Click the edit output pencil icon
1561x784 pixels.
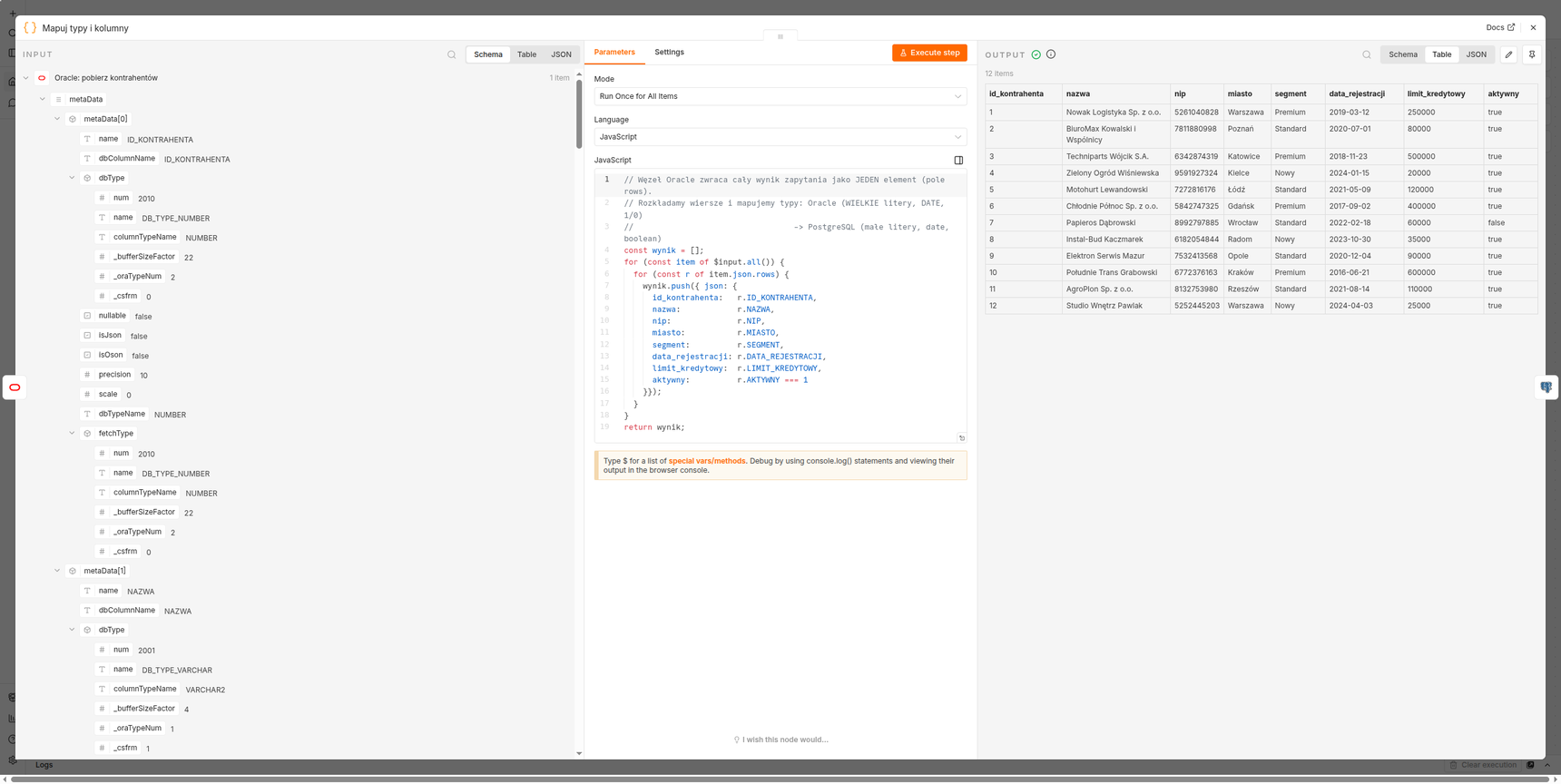click(1508, 54)
